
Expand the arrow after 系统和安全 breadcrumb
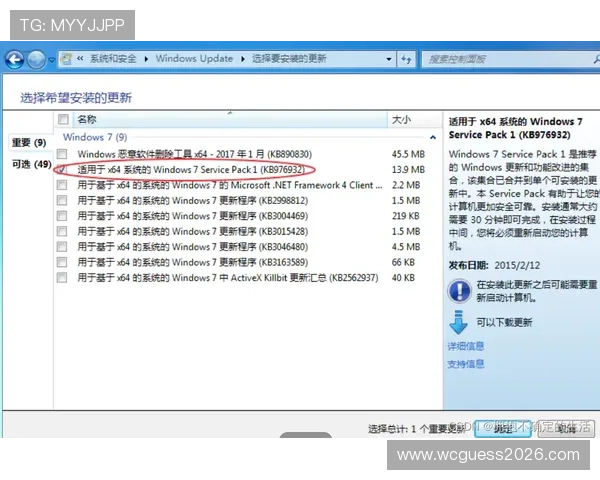146,59
